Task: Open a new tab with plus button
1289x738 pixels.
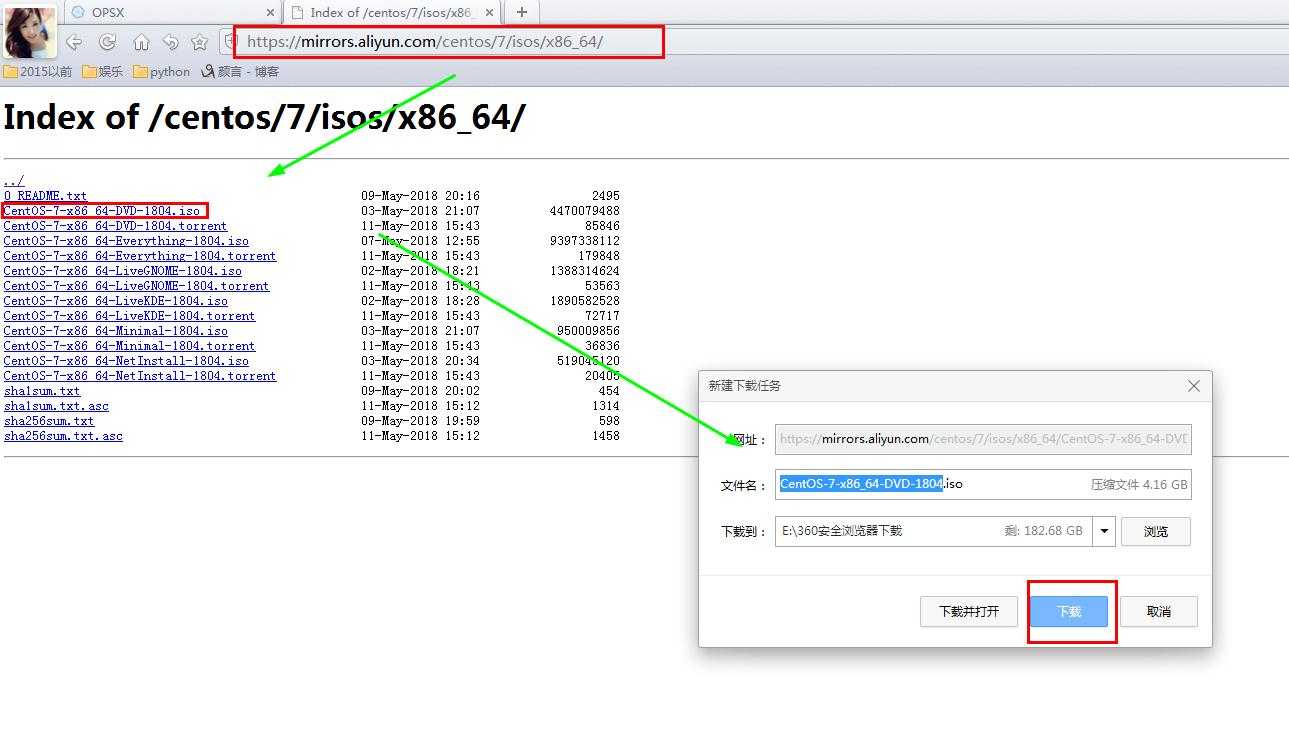Action: (x=521, y=12)
